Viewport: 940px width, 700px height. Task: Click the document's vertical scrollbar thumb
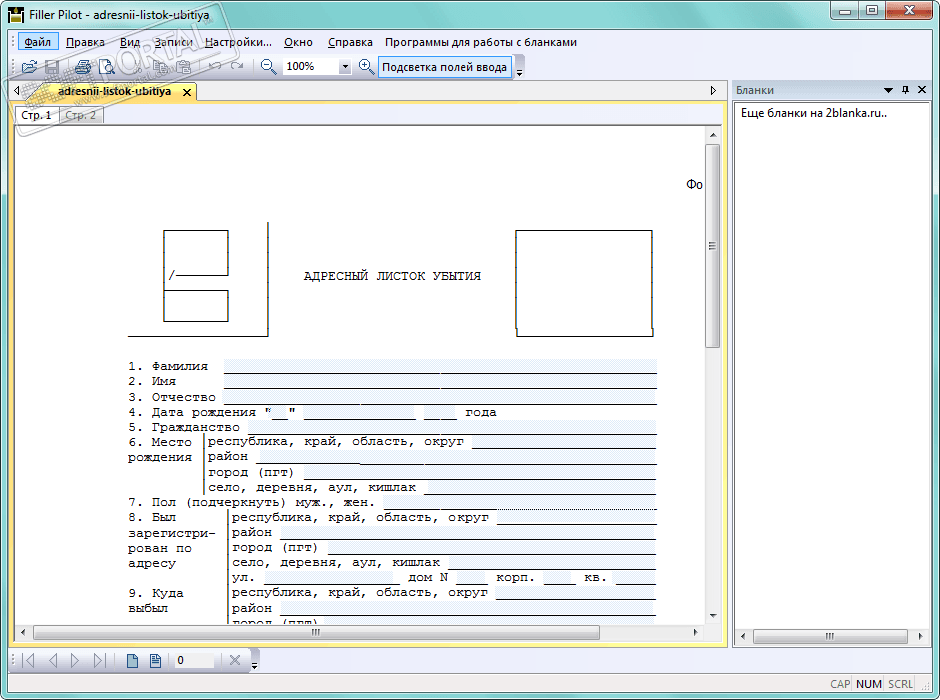[712, 245]
